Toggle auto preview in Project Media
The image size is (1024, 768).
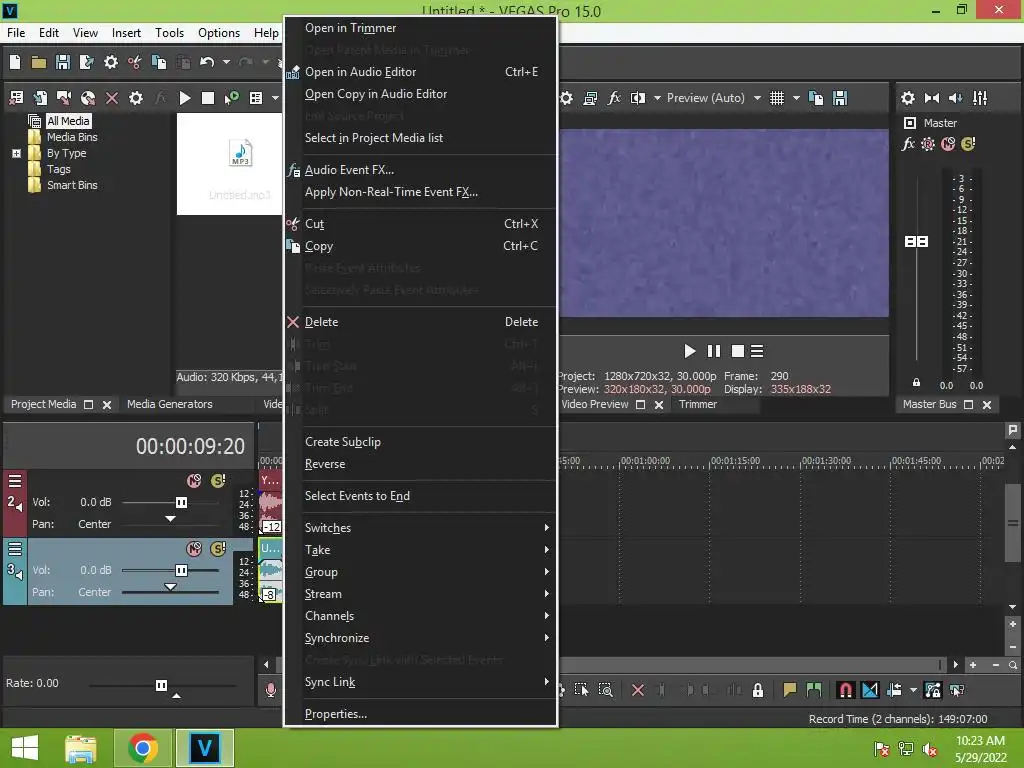[231, 98]
